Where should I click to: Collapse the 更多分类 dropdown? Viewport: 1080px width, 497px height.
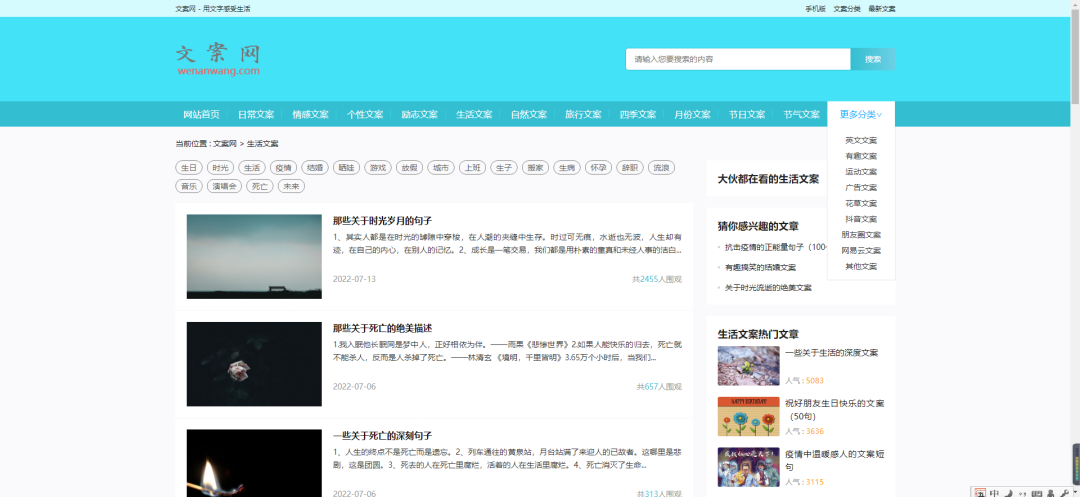[861, 114]
